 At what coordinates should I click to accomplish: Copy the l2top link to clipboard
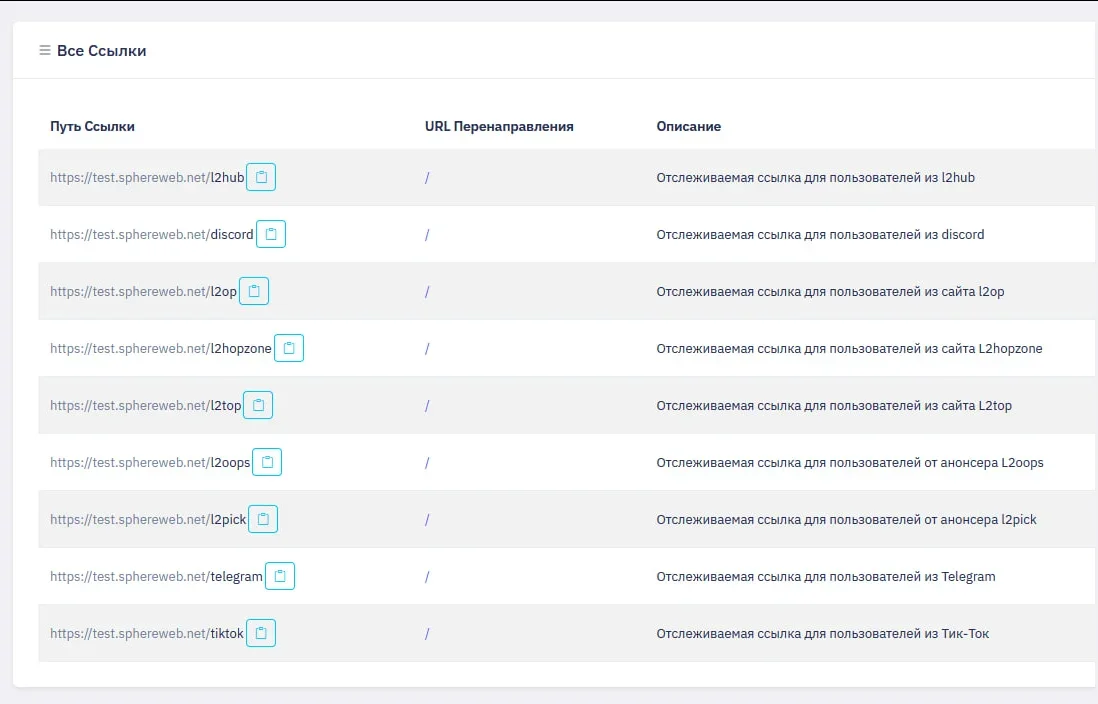(258, 405)
